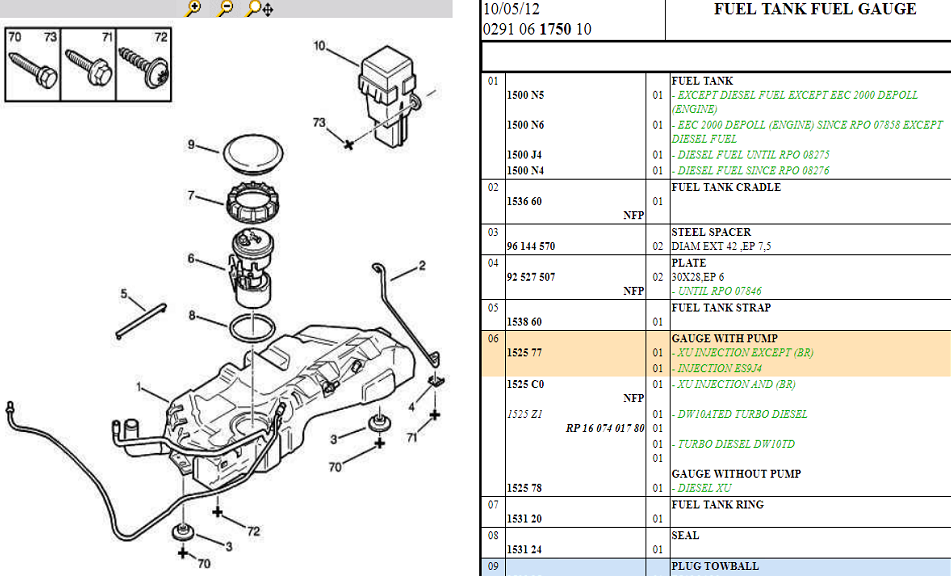Click the fuel pump drawing in diagram
The width and height of the screenshot is (951, 576).
(x=251, y=268)
